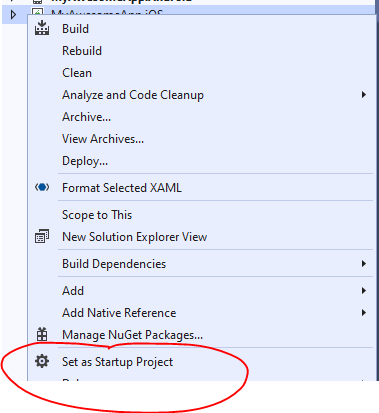Expand the collapsed iOS project tree node

[13, 15]
